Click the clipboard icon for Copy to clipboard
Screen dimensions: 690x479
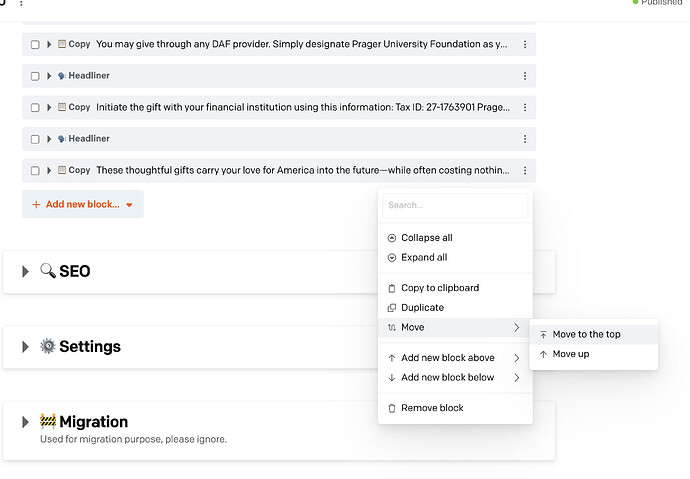click(392, 289)
